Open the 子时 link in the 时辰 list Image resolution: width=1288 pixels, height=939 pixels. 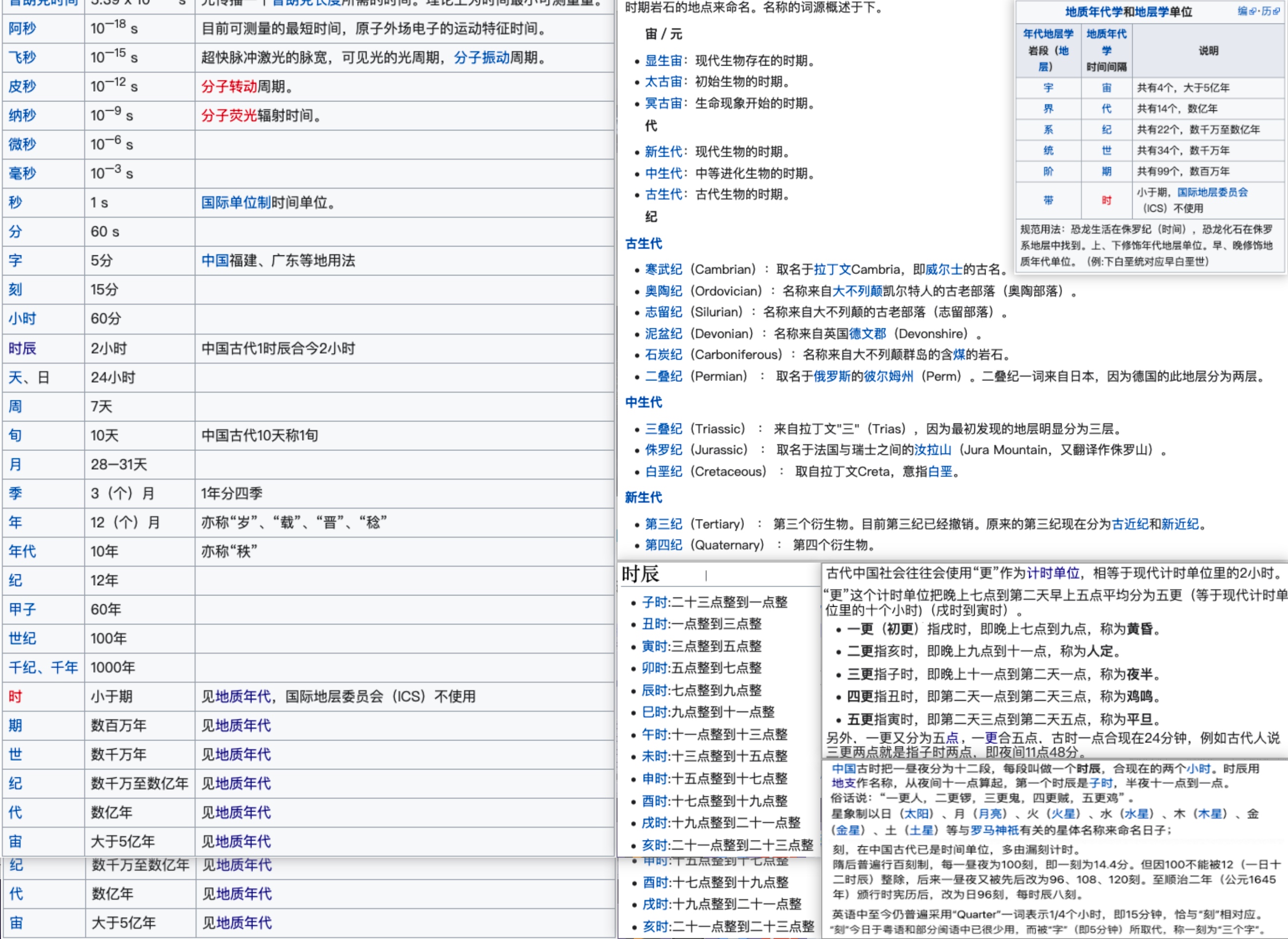pos(655,603)
